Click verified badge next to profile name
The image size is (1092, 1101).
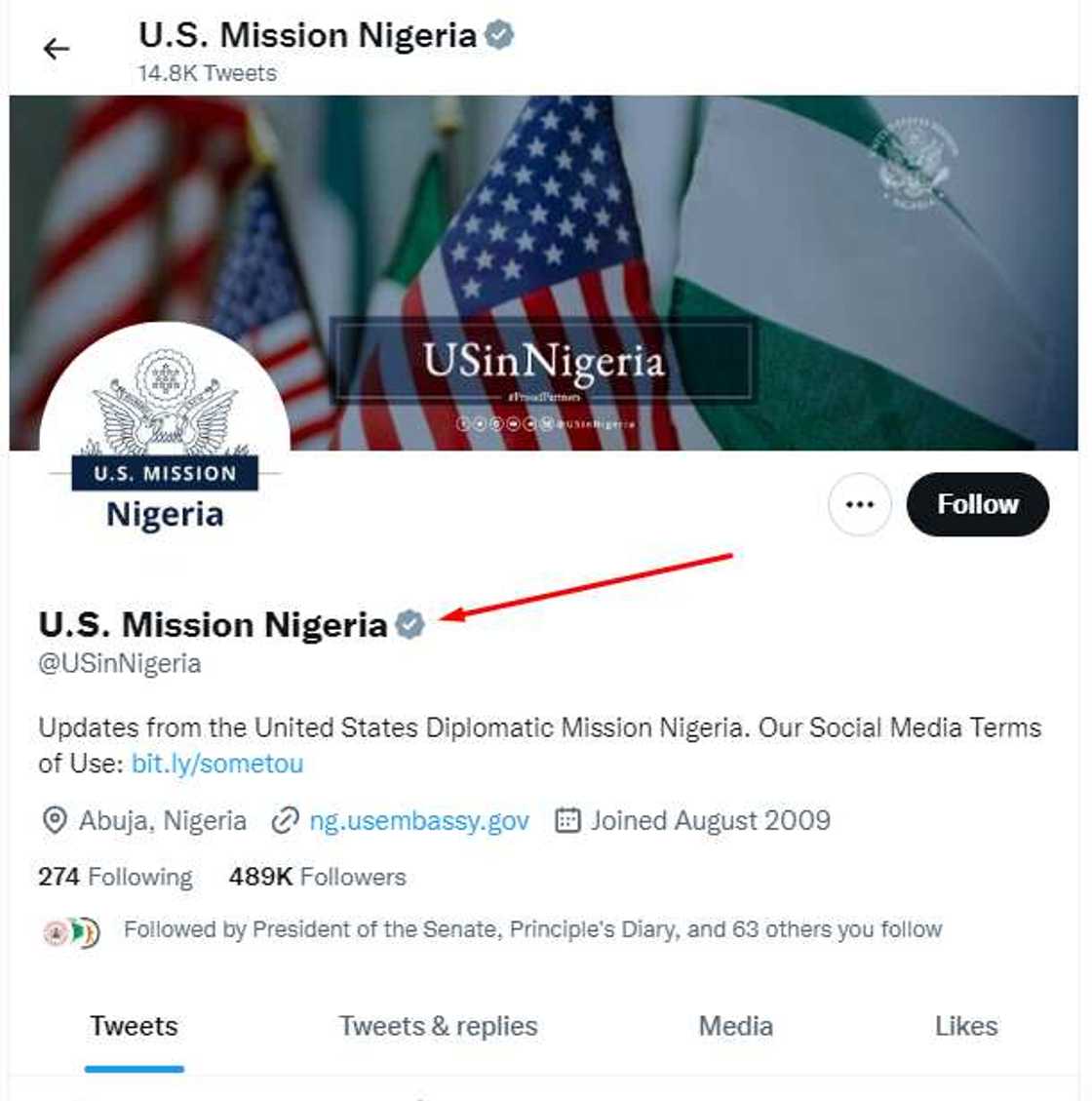click(410, 624)
